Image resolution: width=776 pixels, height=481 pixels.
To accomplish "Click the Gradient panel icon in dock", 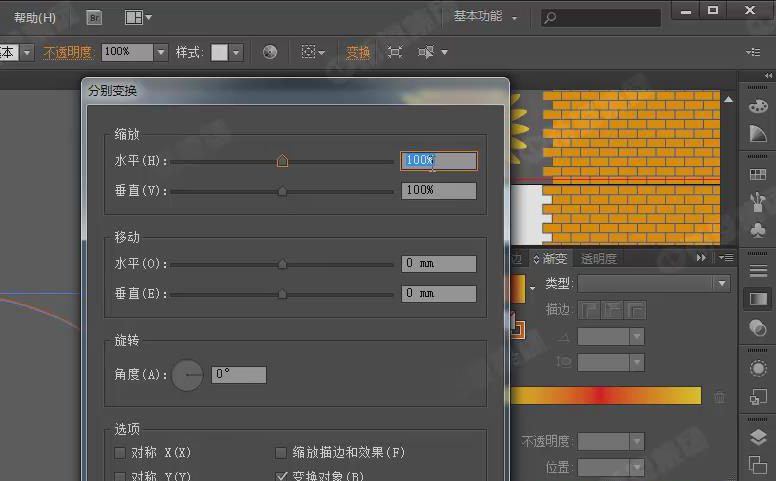I will point(758,299).
